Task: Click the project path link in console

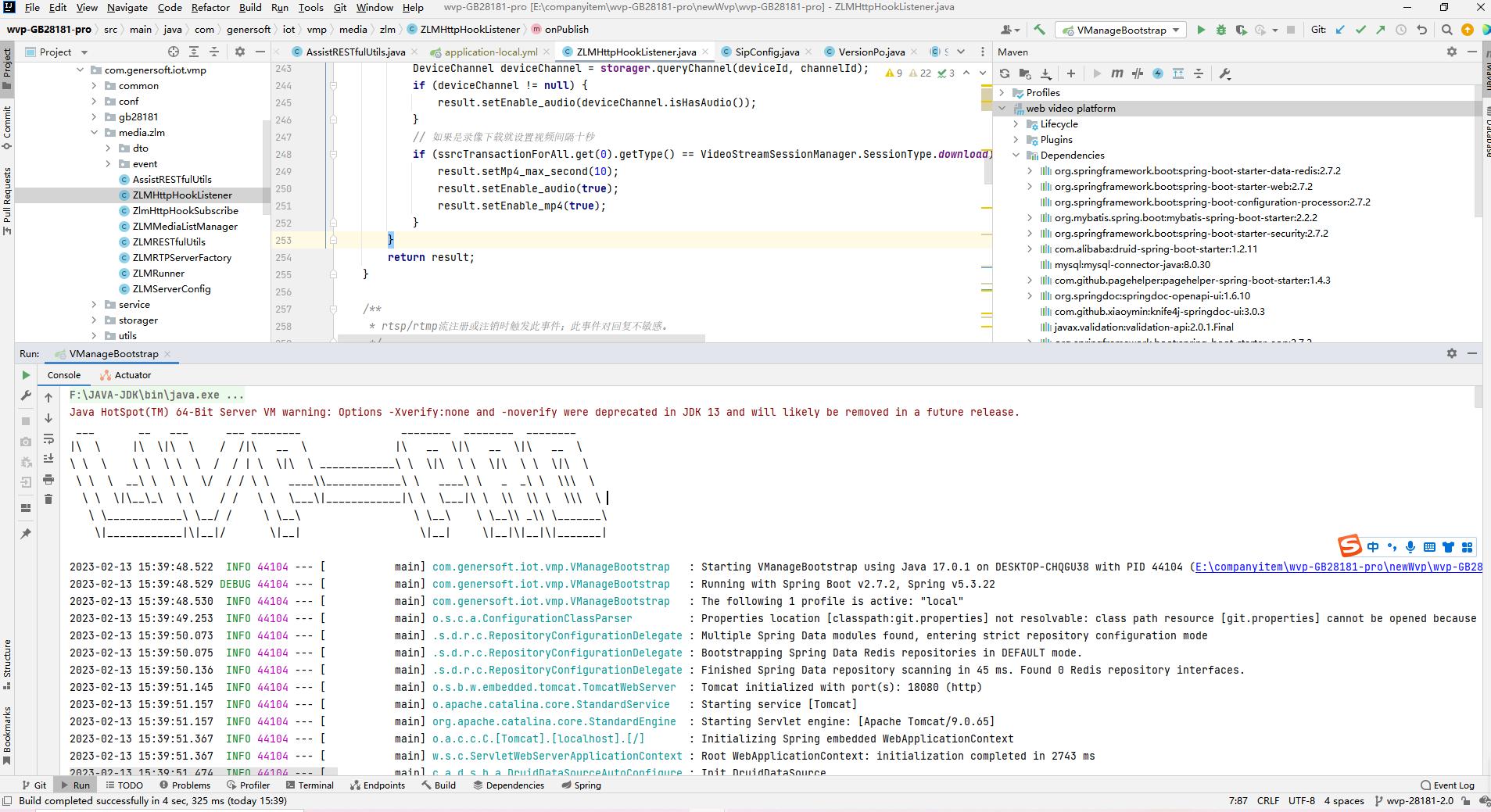Action: coord(1338,567)
